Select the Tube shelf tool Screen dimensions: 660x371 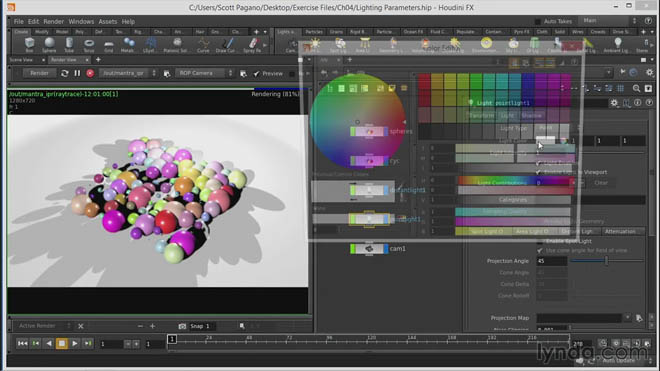tap(69, 45)
